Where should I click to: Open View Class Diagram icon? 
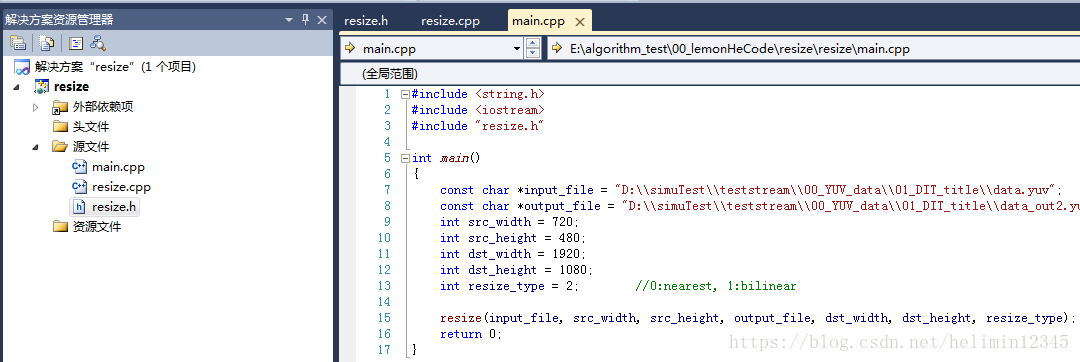(x=98, y=43)
